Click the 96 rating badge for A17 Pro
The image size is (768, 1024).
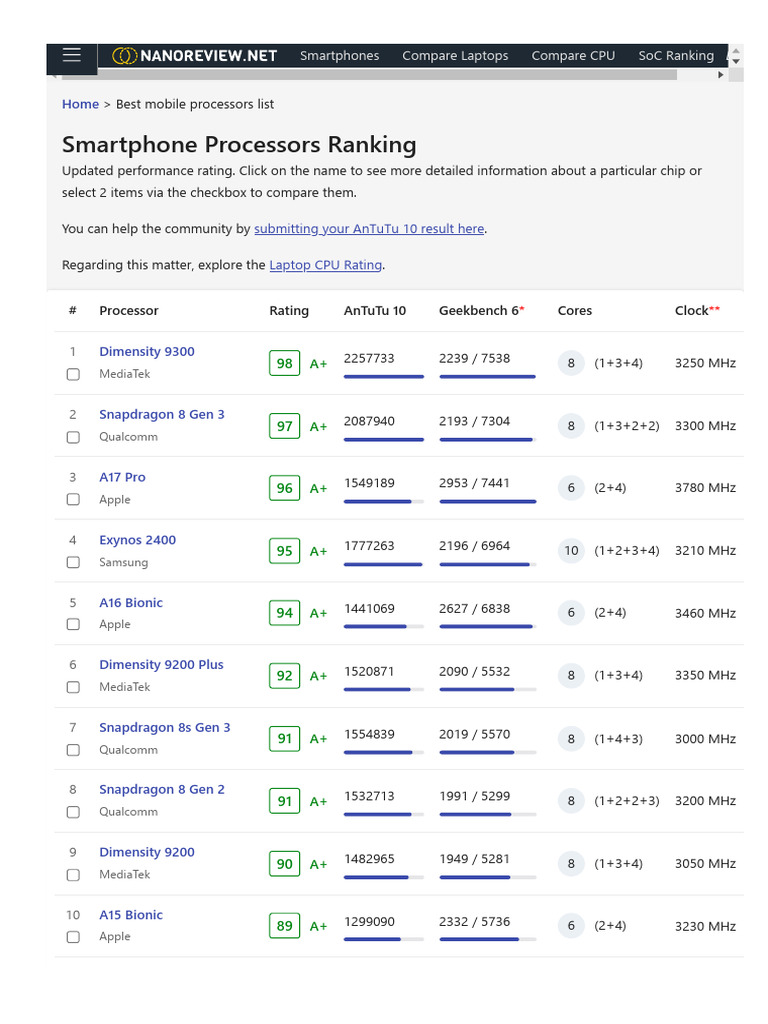coord(285,488)
